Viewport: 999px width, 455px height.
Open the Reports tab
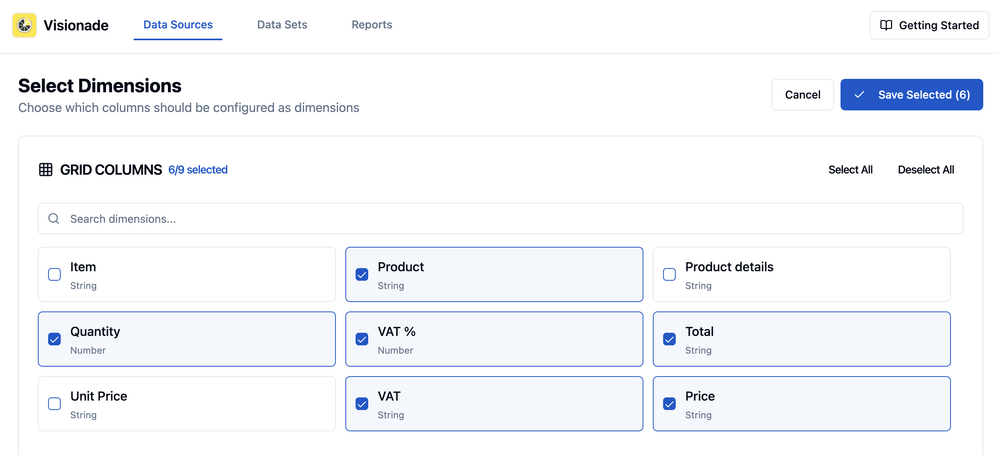[x=372, y=25]
